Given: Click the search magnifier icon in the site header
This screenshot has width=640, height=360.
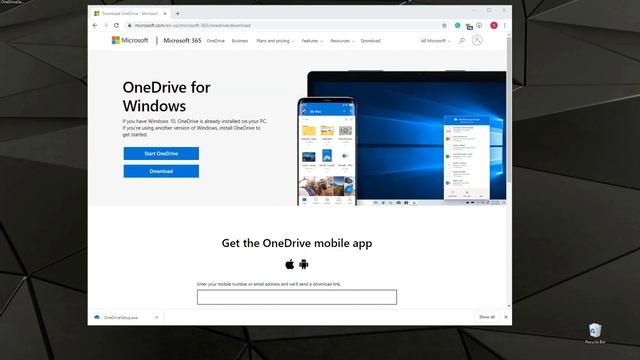Looking at the screenshot, I should [462, 40].
